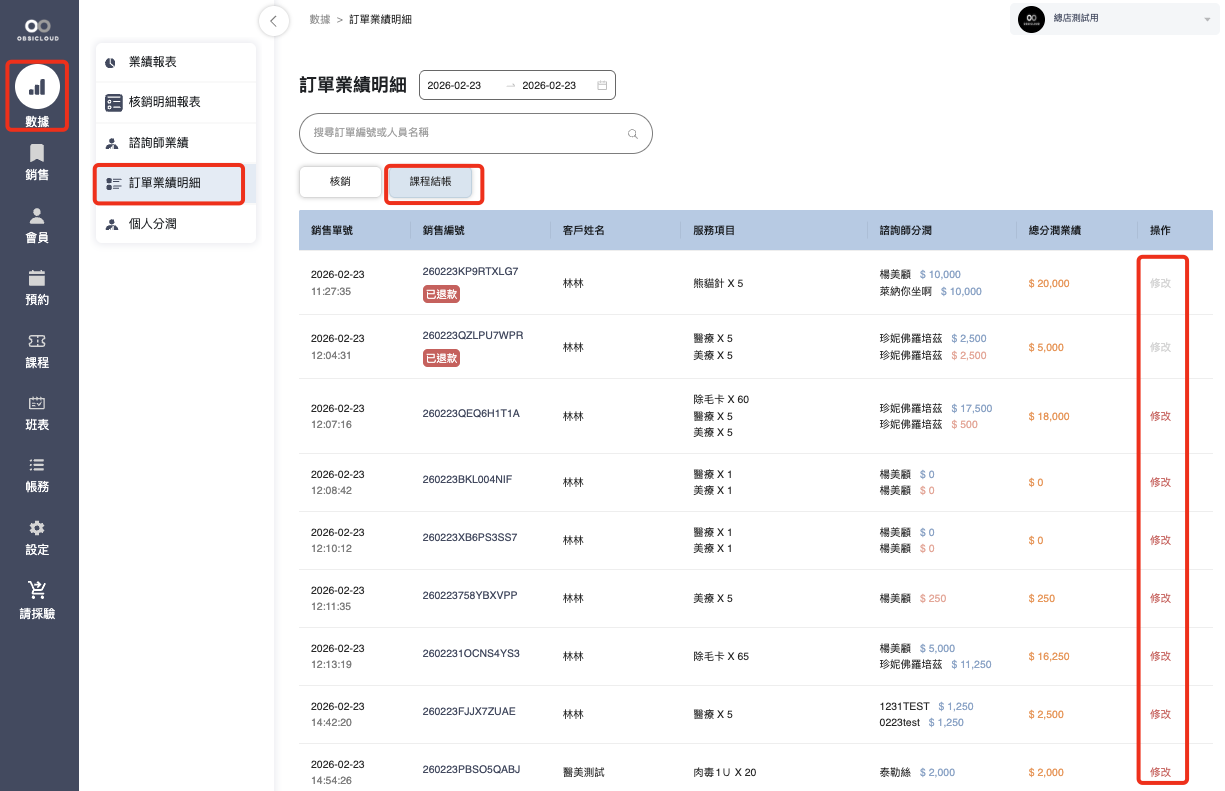The width and height of the screenshot is (1225, 791).
Task: Open 核銷明細報表 in the submenu
Action: [164, 102]
